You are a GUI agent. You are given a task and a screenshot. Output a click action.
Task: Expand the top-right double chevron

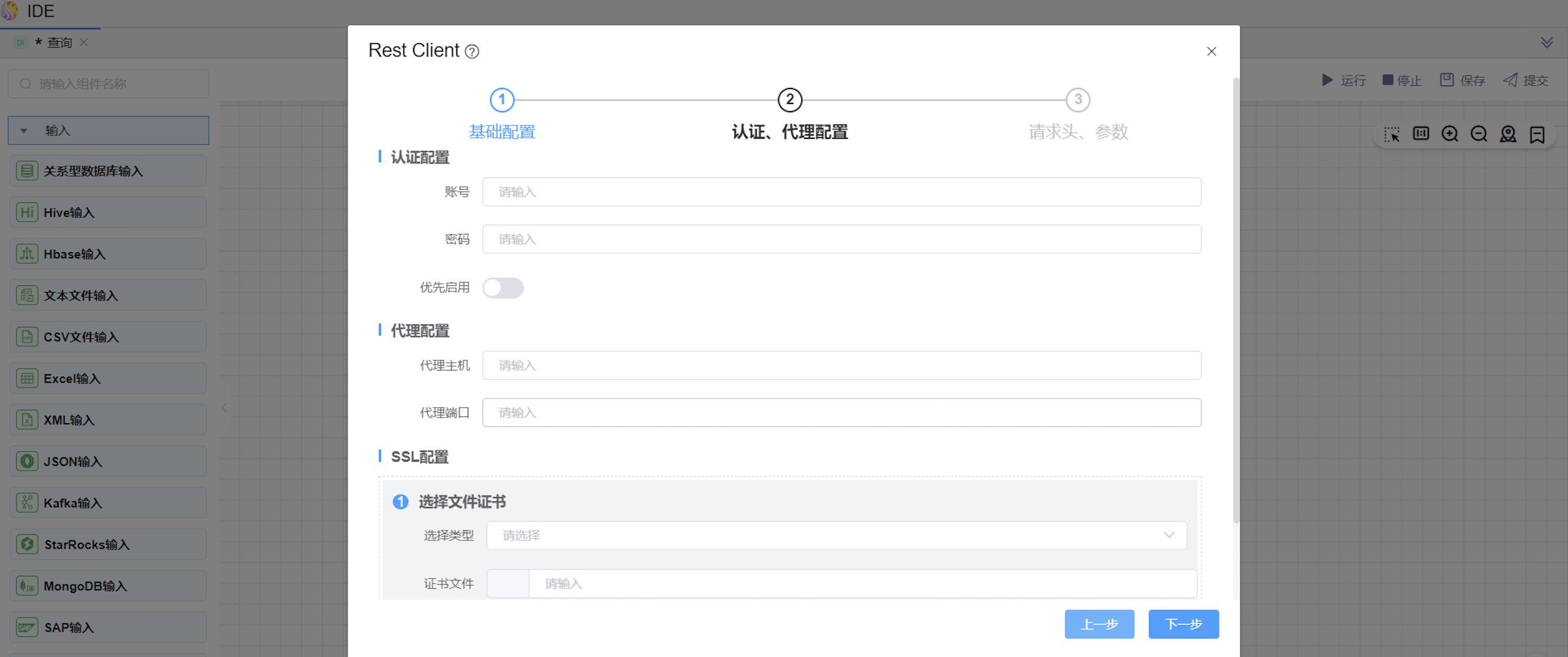(x=1546, y=43)
